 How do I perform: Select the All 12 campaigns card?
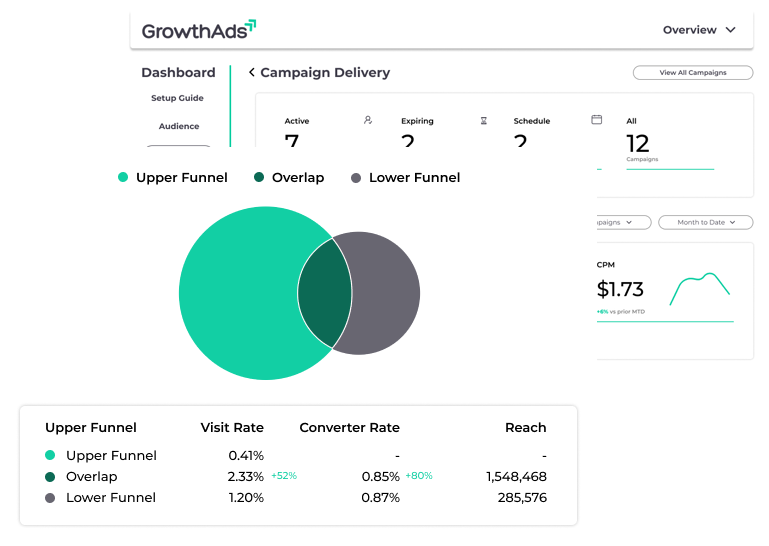click(669, 144)
